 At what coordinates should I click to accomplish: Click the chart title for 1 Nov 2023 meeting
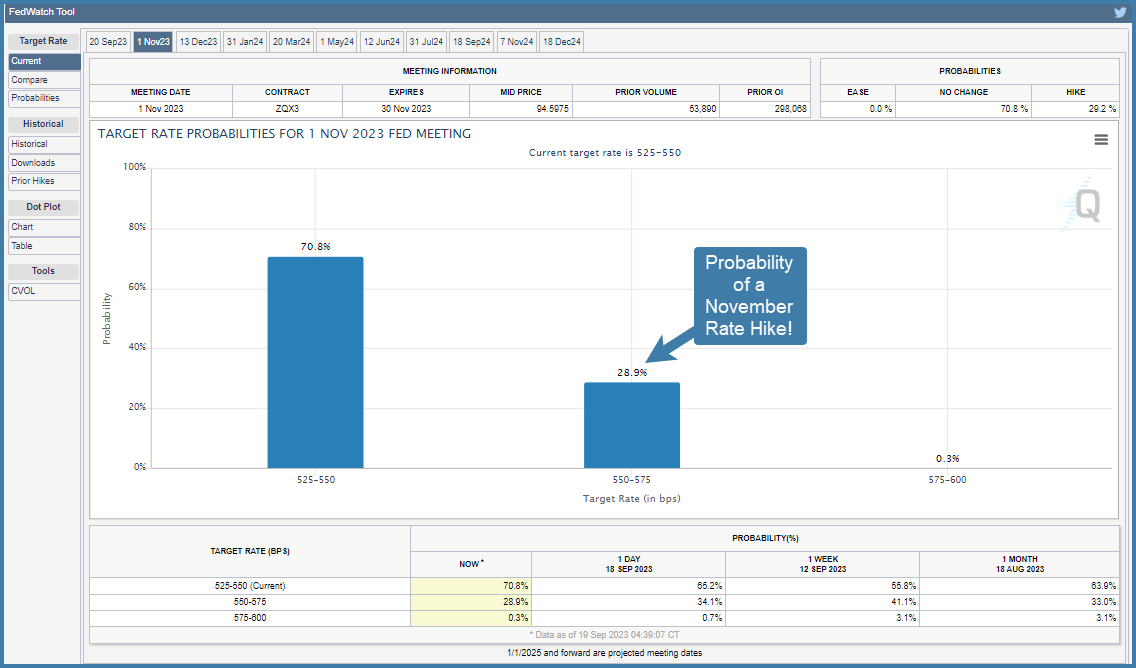[284, 134]
